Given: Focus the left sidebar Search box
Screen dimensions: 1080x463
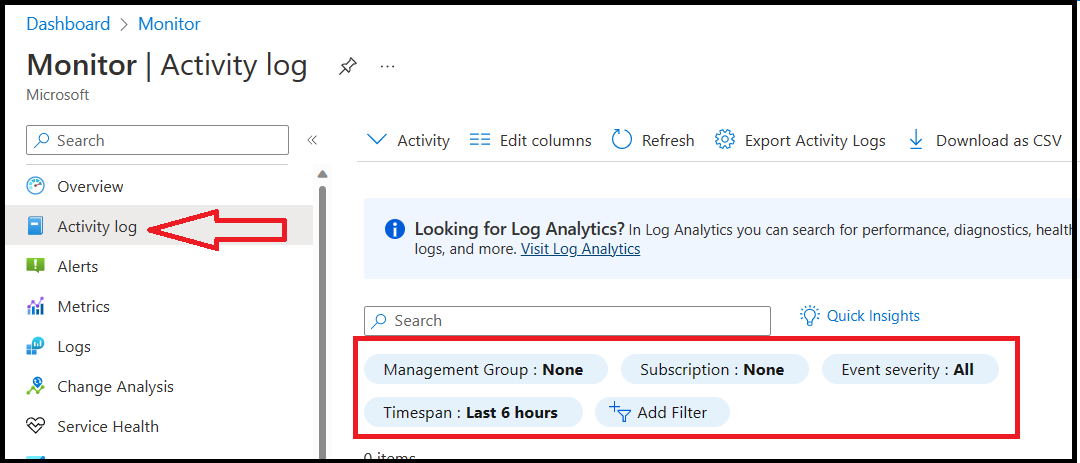Looking at the screenshot, I should click(x=157, y=140).
